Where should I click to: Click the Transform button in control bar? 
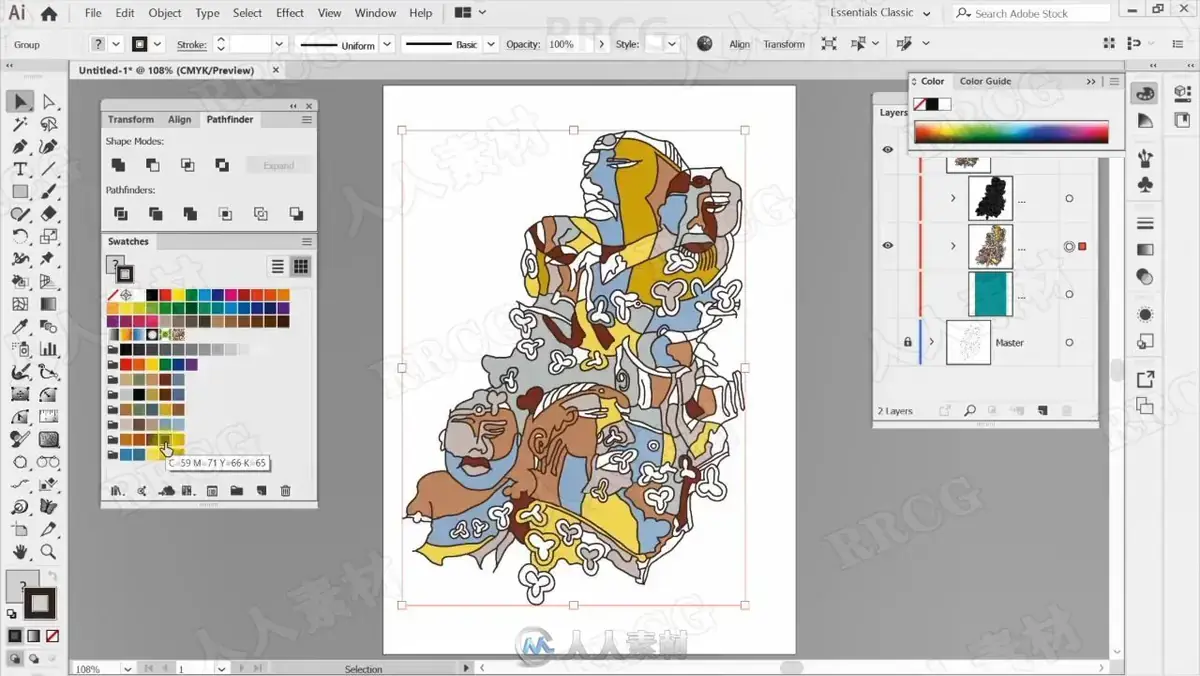coord(784,44)
